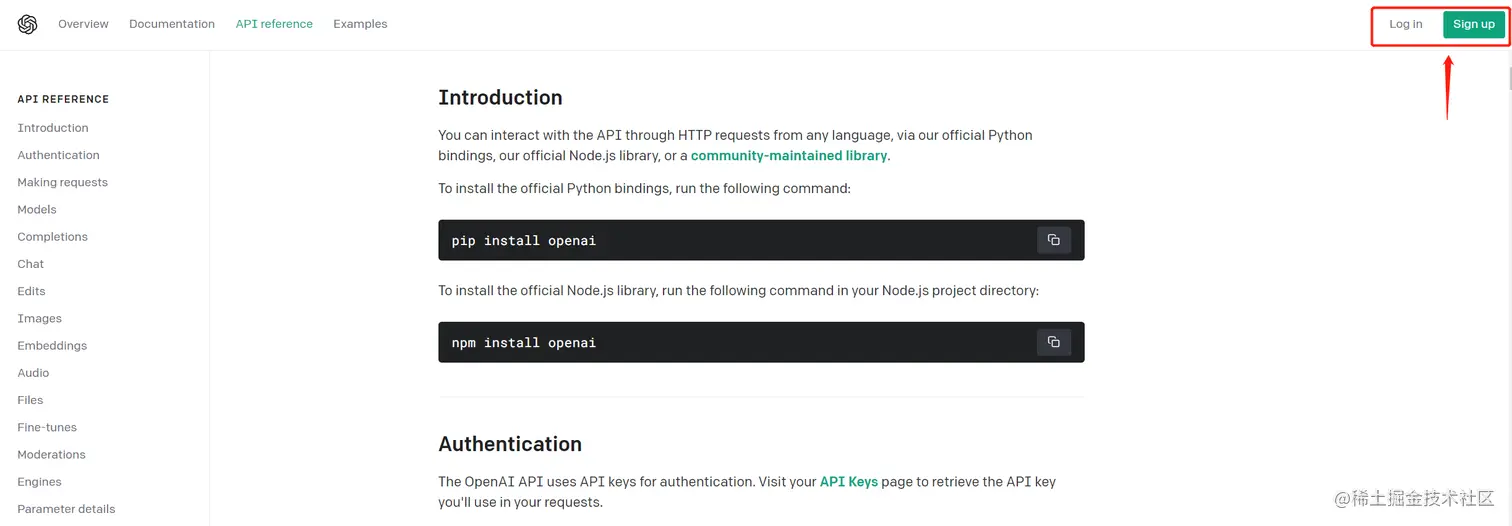The image size is (1512, 526).
Task: Open Moderations in the sidebar
Action: (x=51, y=454)
